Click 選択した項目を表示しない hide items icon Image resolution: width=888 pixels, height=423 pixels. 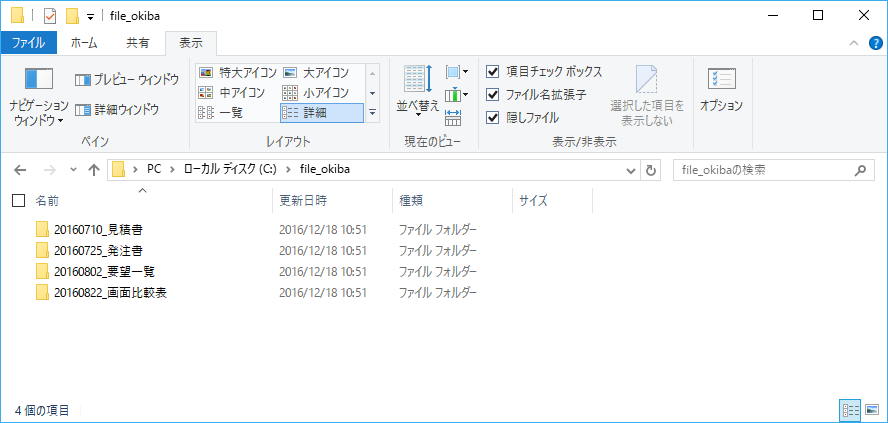(647, 96)
